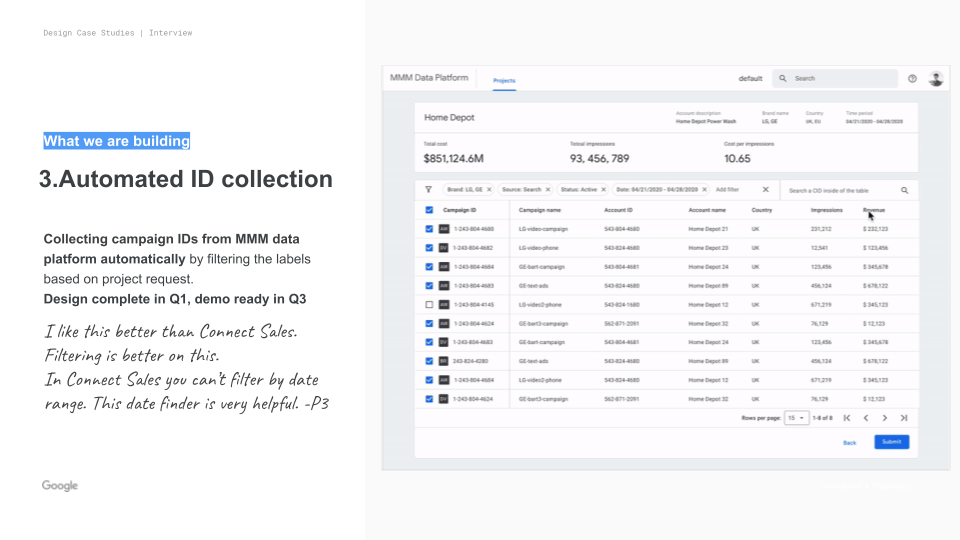Screen dimensions: 960x540
Task: Click the $ 232,123 revenue value
Action: pos(875,229)
